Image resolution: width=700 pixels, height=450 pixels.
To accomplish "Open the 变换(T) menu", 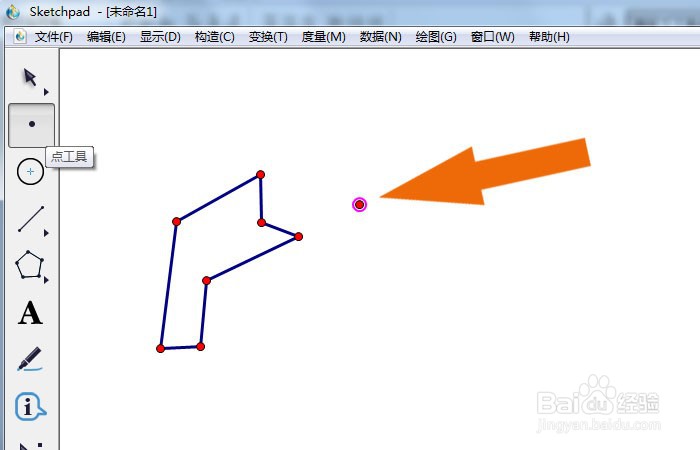I will [268, 37].
